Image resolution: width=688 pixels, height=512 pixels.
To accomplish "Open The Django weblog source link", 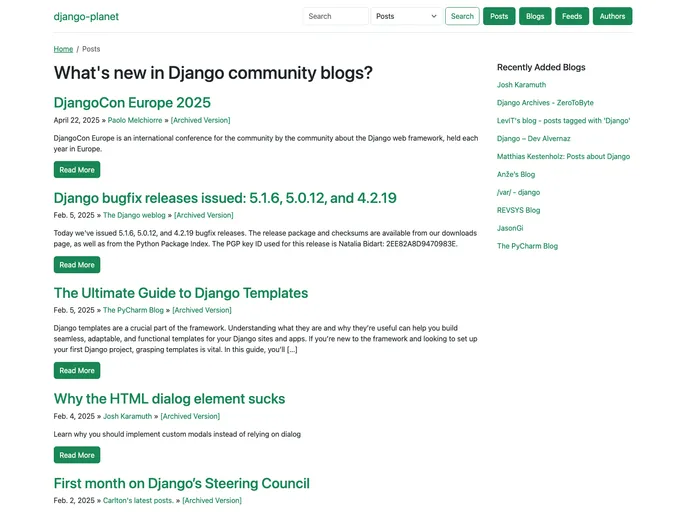I will point(134,215).
